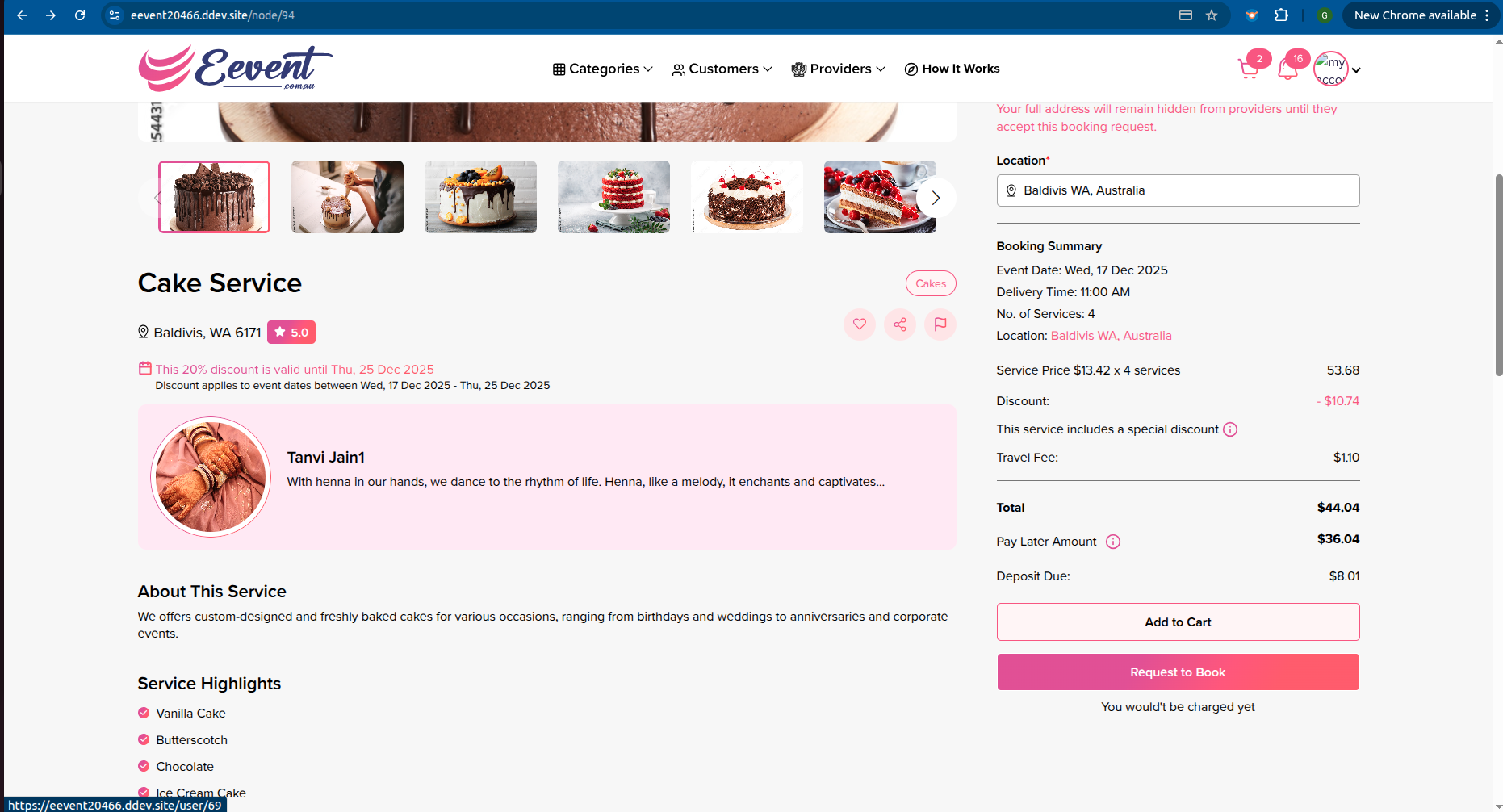1503x812 pixels.
Task: Click the share service icon
Action: (900, 324)
